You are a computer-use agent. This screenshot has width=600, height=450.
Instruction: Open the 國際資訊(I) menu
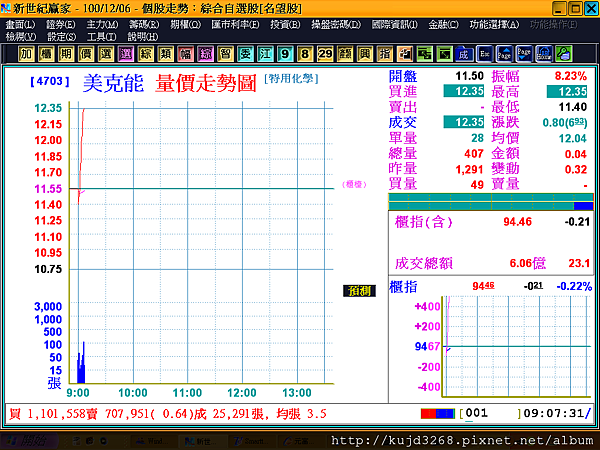(395, 24)
